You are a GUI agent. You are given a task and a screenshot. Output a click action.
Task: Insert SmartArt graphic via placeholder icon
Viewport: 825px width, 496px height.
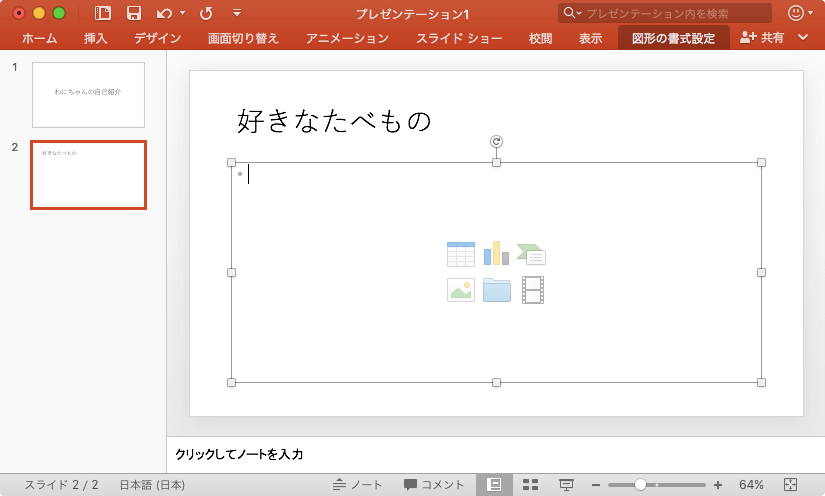pyautogui.click(x=531, y=254)
